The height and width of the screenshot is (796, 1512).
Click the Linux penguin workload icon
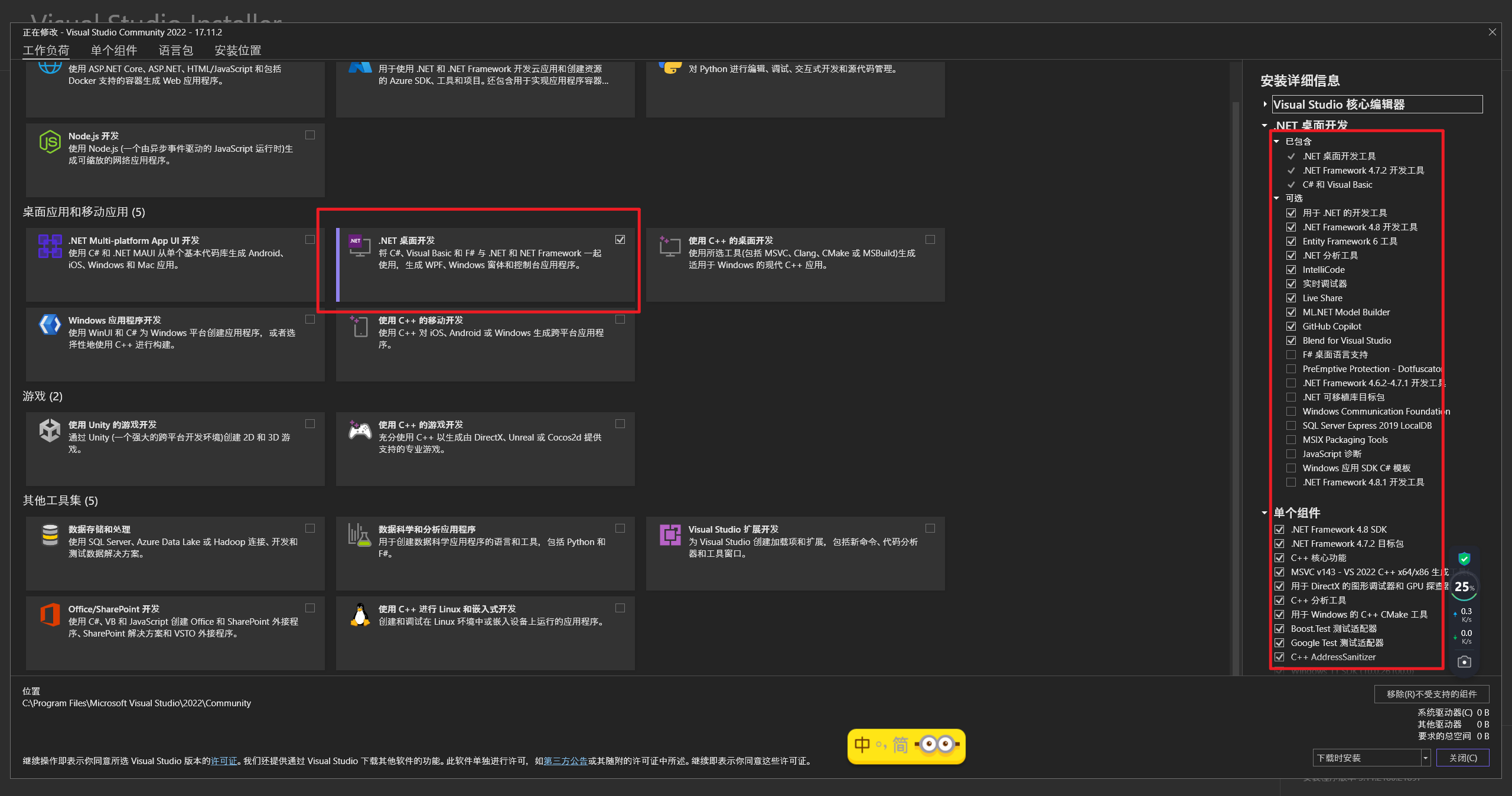(x=360, y=615)
